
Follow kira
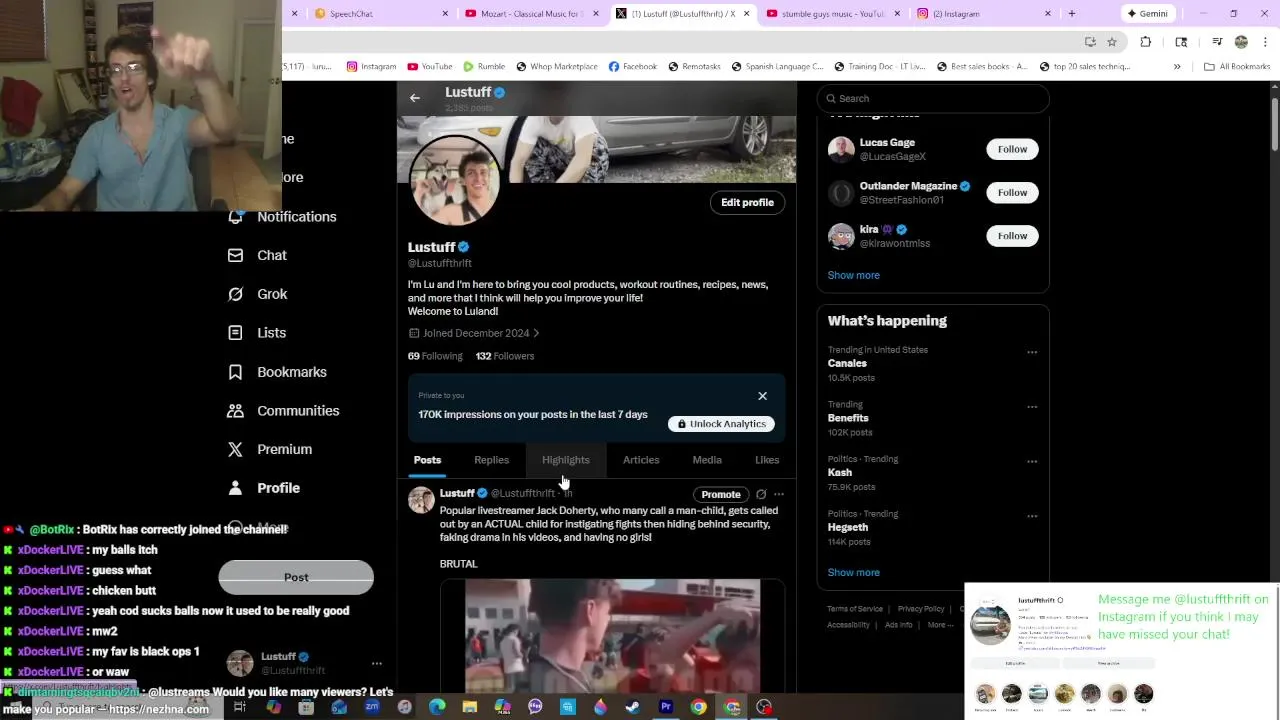coord(1012,236)
